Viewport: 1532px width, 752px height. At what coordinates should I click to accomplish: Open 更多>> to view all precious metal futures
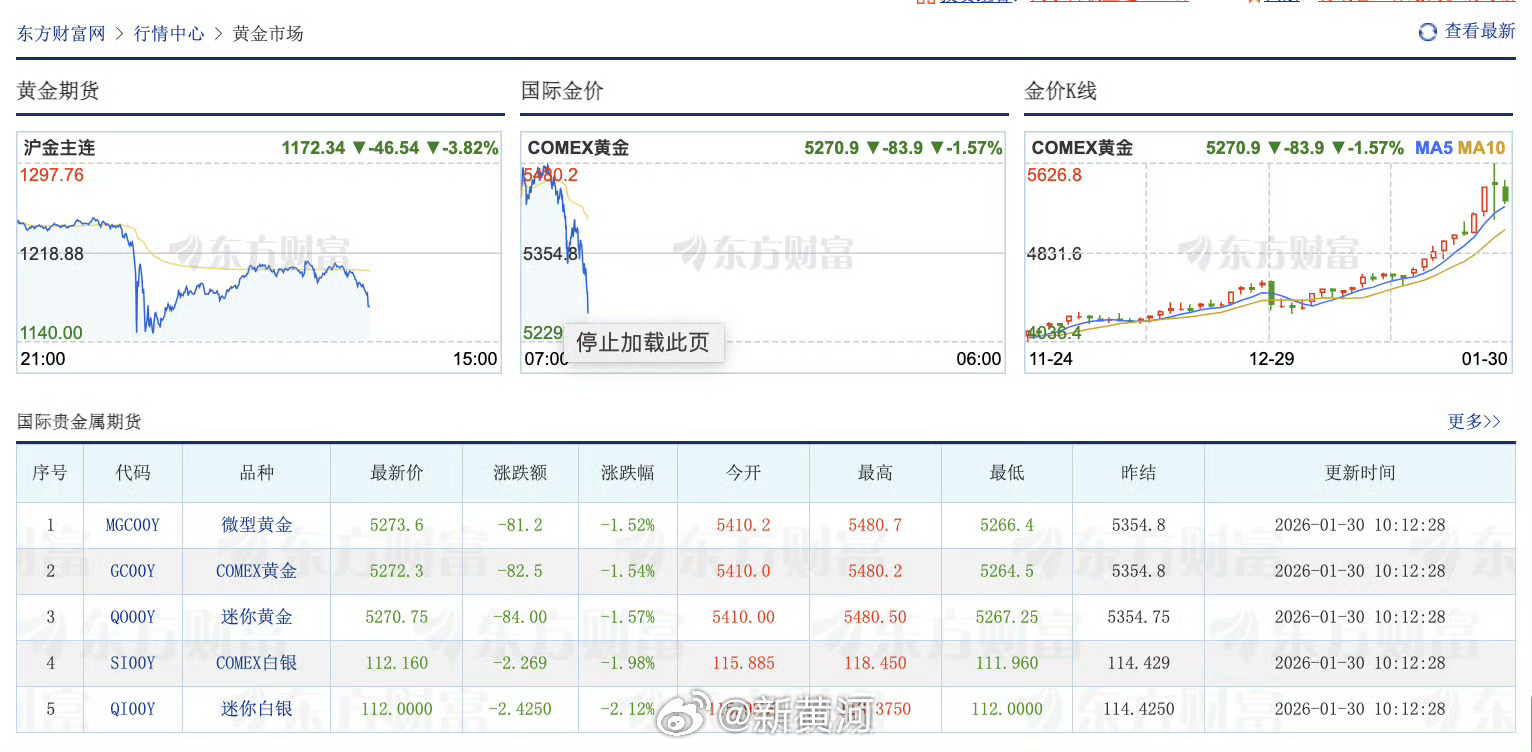point(1473,422)
